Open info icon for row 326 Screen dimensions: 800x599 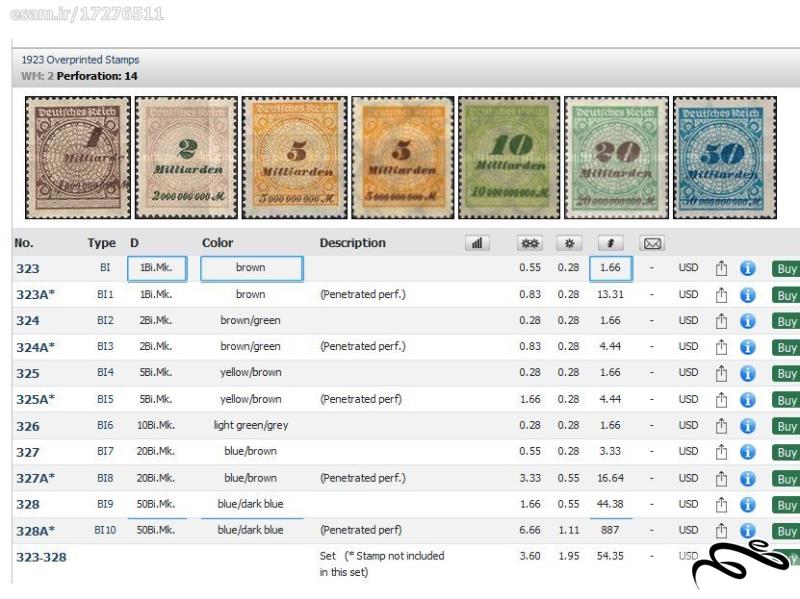(x=747, y=426)
